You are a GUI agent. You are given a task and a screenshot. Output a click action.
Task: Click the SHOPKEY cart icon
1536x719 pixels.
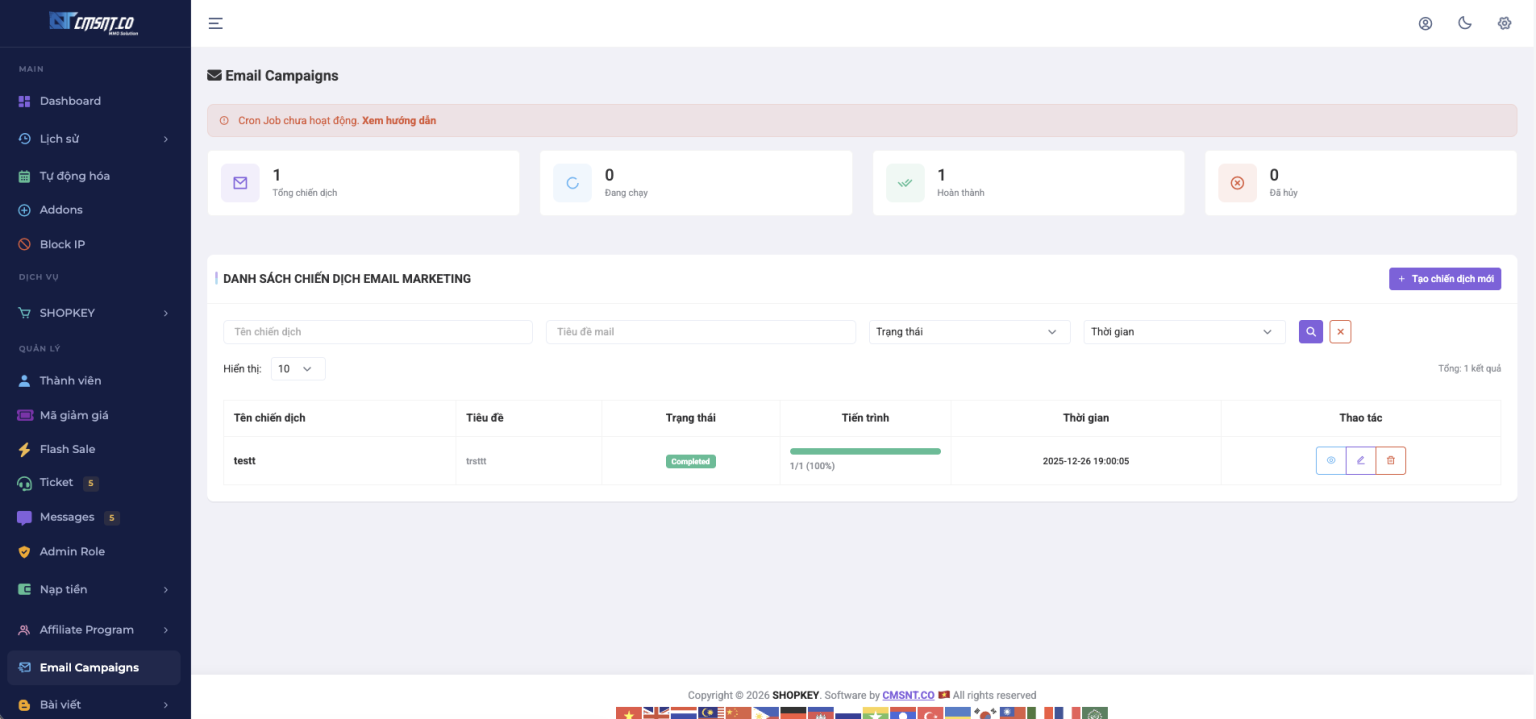point(25,313)
